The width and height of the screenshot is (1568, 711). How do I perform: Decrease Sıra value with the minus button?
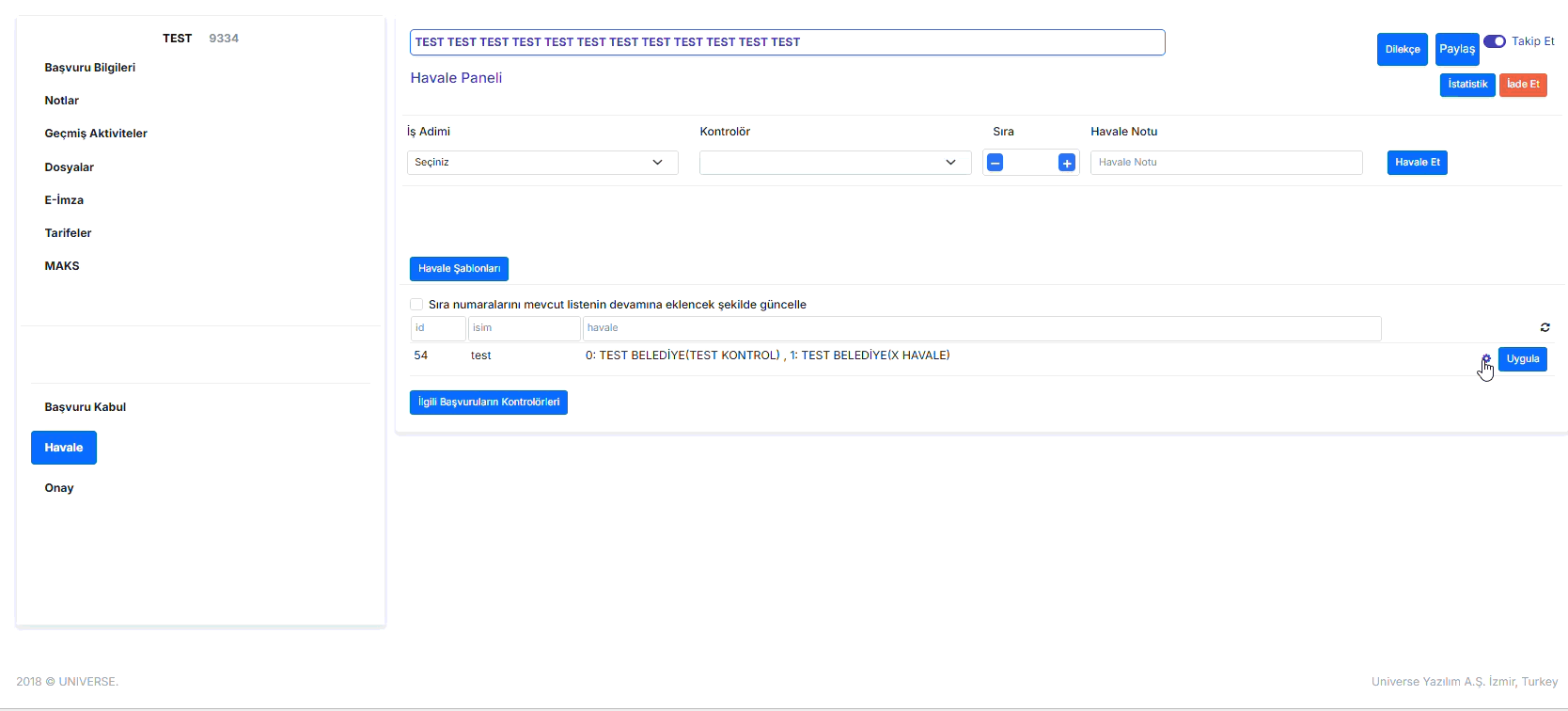pos(996,163)
